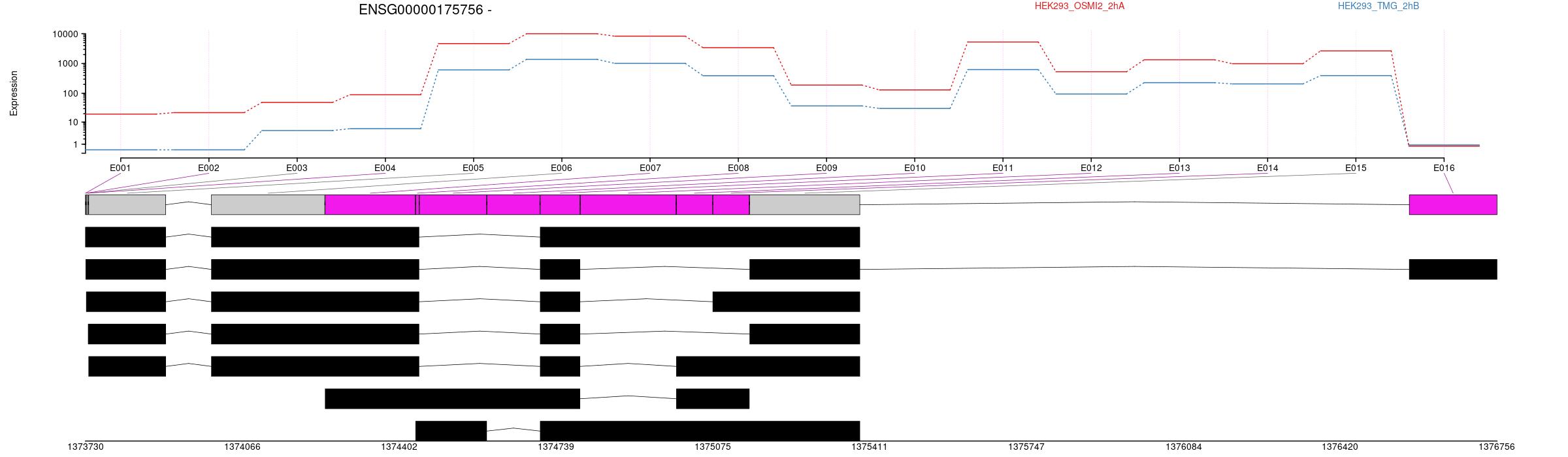Click exon label E004
Image resolution: width=1568 pixels, height=457 pixels.
(385, 168)
